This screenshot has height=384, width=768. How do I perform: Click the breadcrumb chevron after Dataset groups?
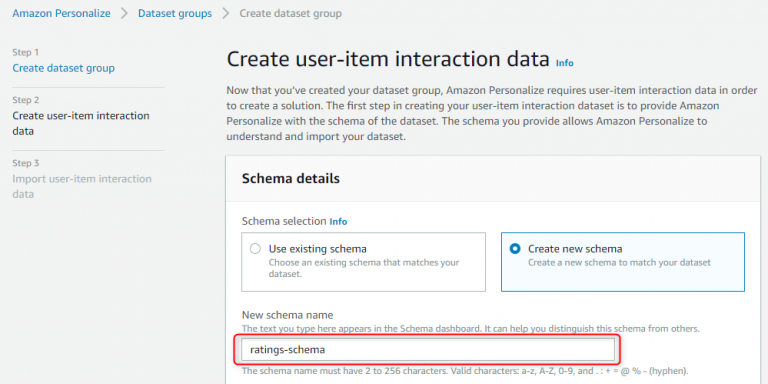[x=226, y=13]
